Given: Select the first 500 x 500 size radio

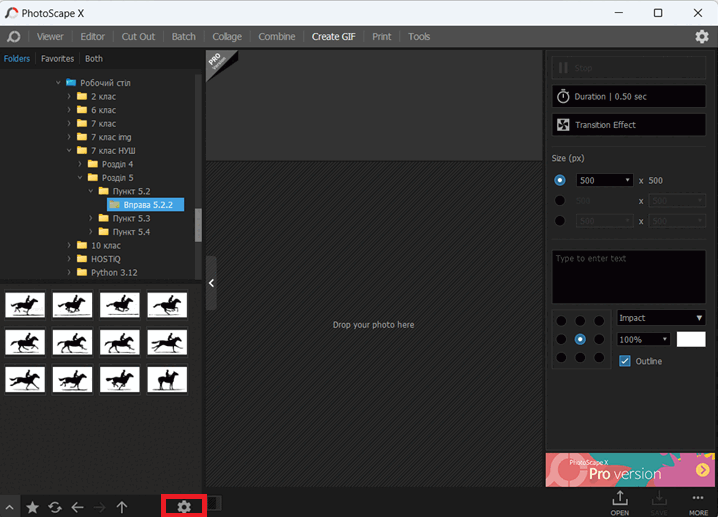Looking at the screenshot, I should tap(560, 180).
